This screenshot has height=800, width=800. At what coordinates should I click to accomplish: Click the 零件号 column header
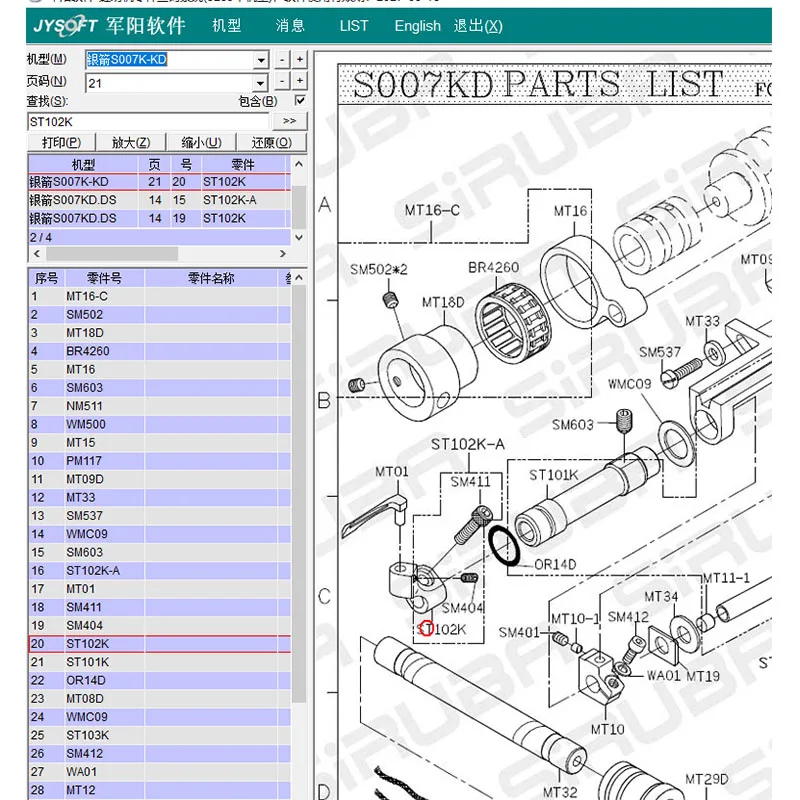[104, 278]
